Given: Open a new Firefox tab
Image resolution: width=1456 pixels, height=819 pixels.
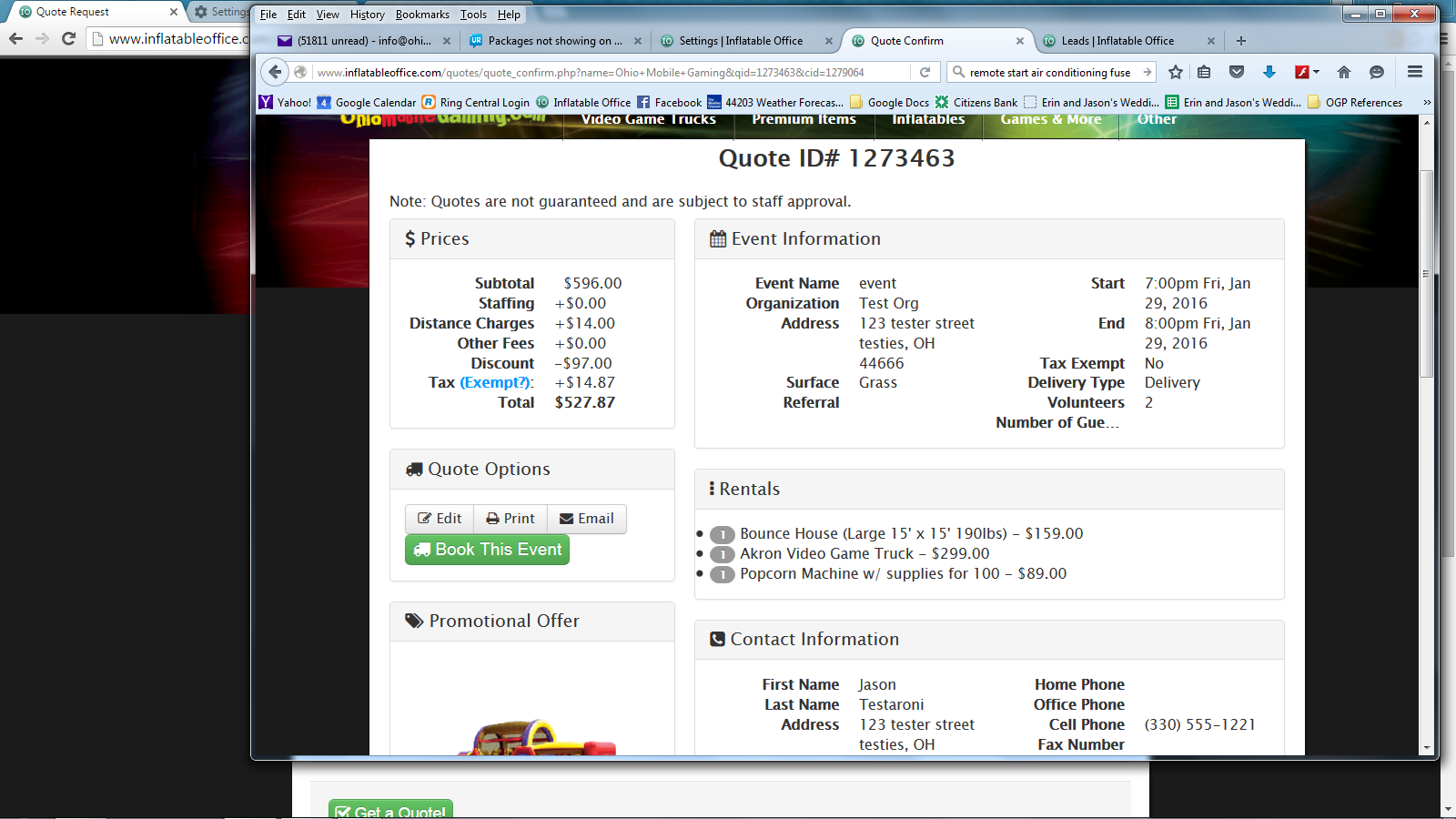Looking at the screenshot, I should tap(1240, 41).
